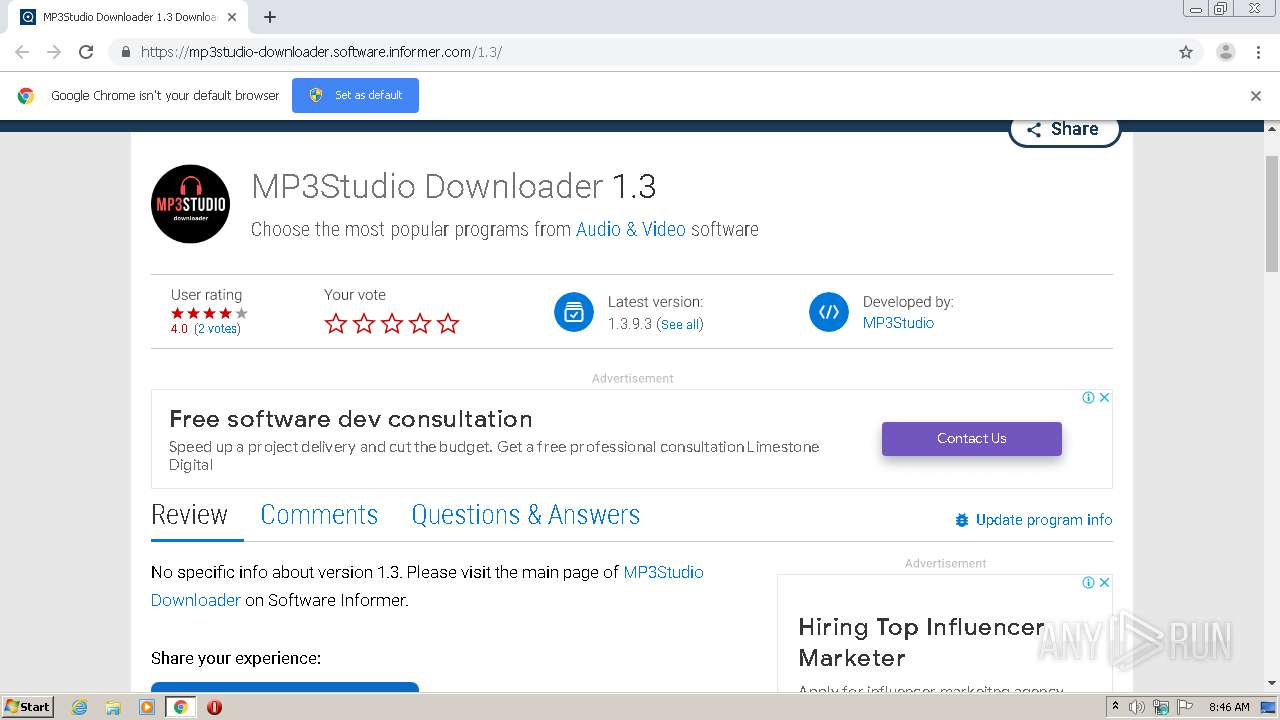1280x720 pixels.
Task: Click the ad info icon on top banner
Action: (x=1088, y=397)
